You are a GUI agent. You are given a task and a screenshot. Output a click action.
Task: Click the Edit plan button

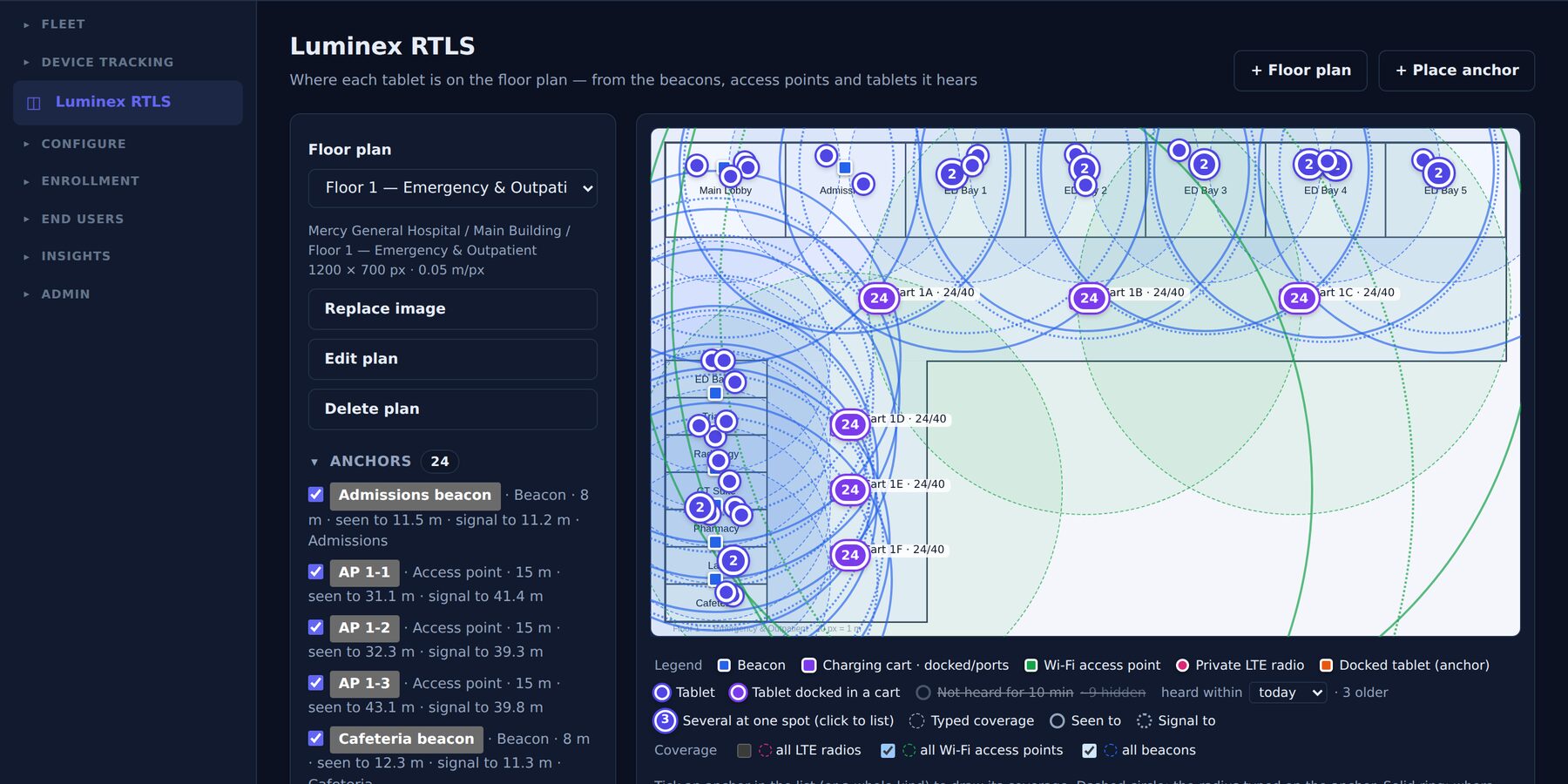(453, 359)
